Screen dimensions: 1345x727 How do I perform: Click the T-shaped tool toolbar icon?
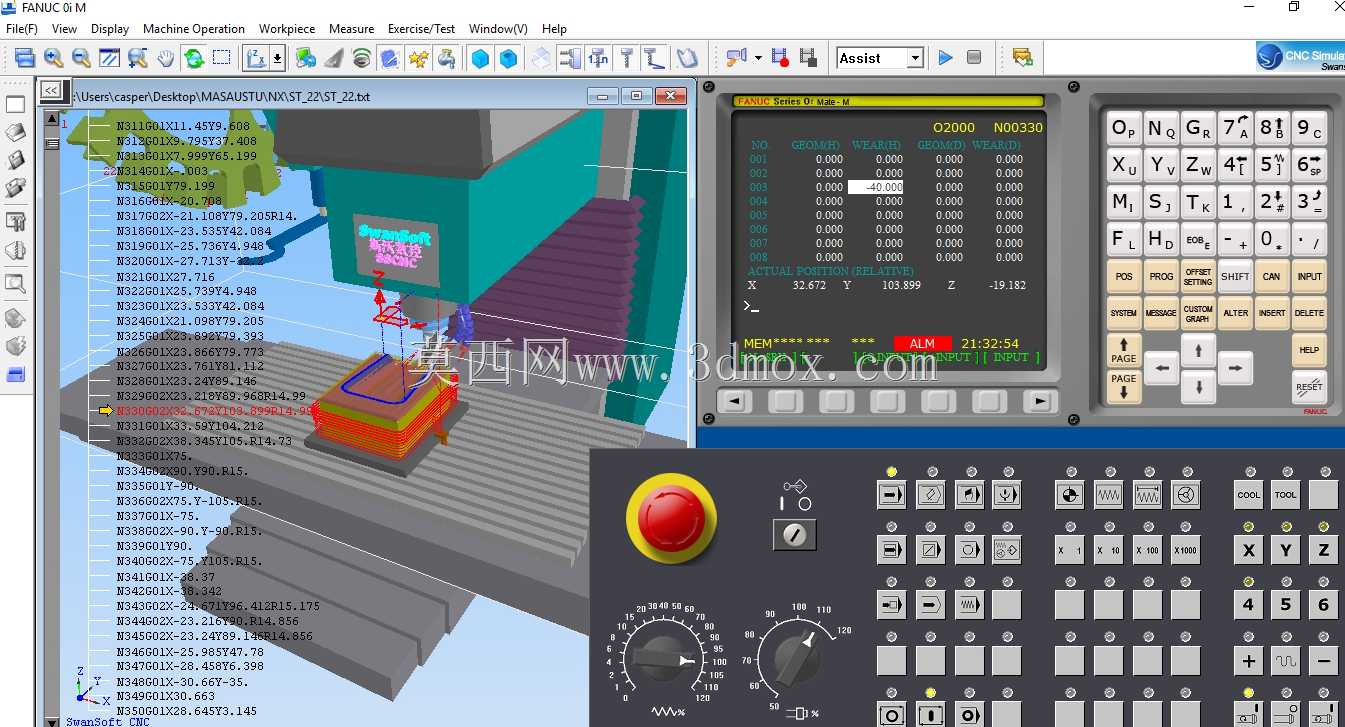(x=627, y=58)
